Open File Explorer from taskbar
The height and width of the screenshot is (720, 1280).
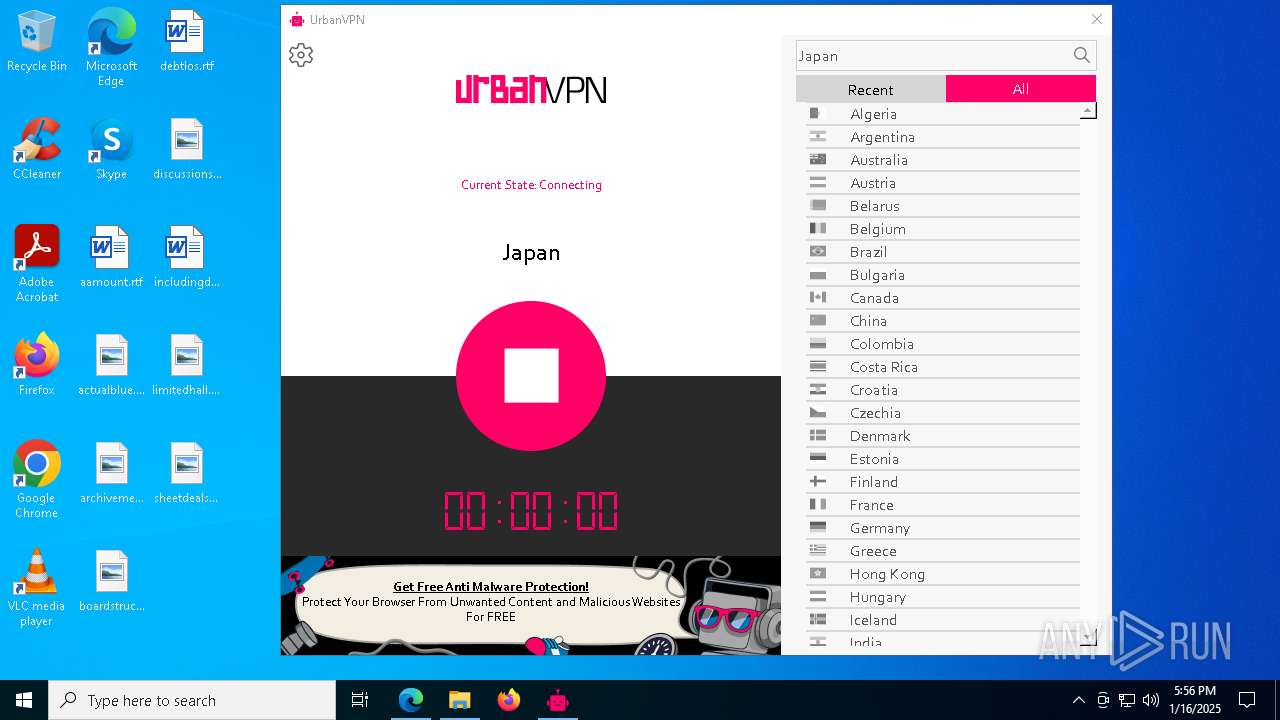[x=459, y=700]
